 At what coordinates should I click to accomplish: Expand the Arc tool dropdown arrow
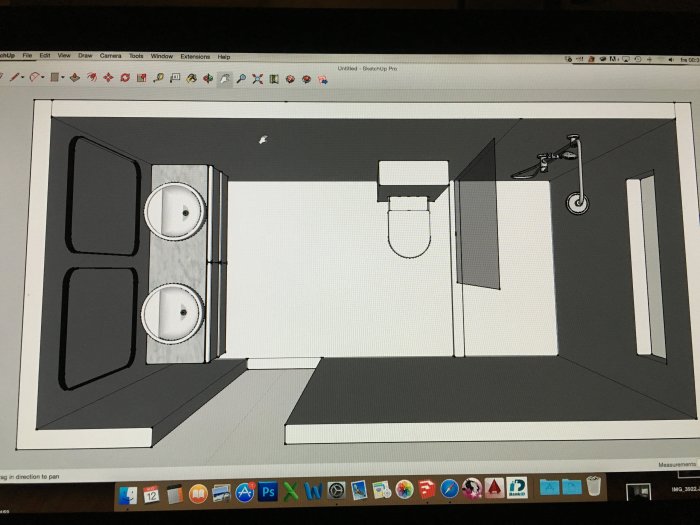tap(45, 77)
